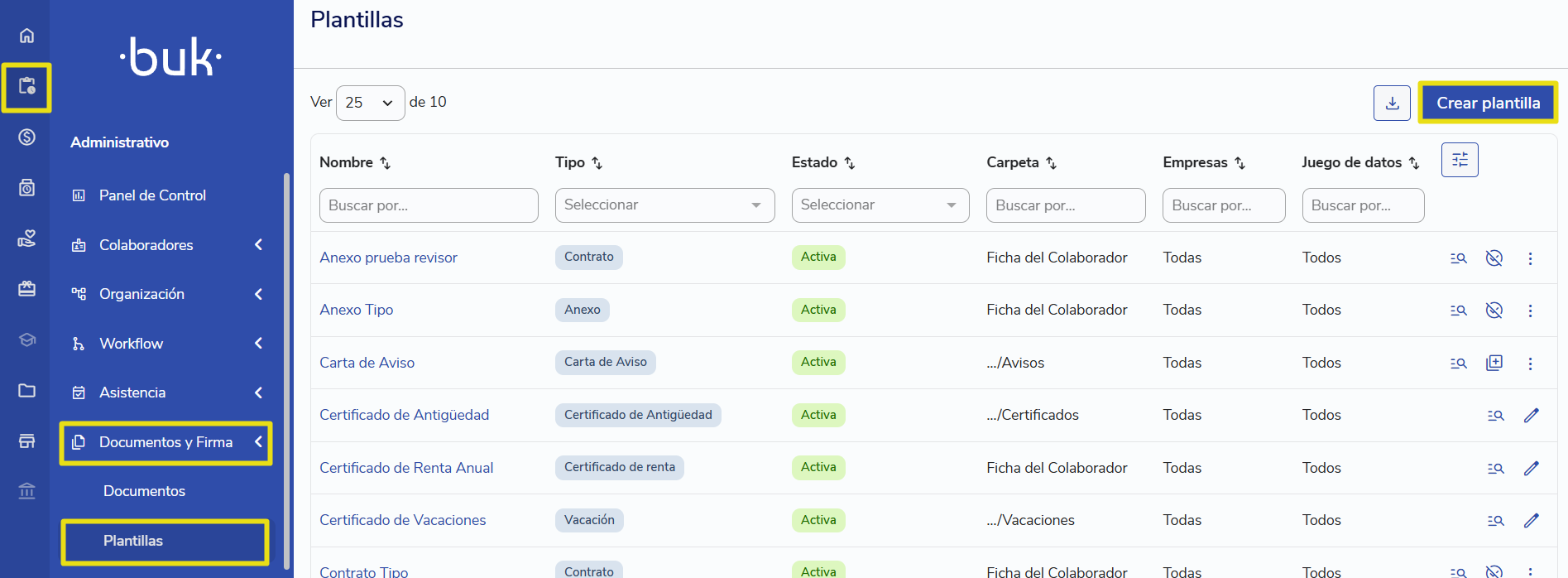The height and width of the screenshot is (578, 1568).
Task: Click the sidebar vertical scrollbar
Action: (x=286, y=371)
